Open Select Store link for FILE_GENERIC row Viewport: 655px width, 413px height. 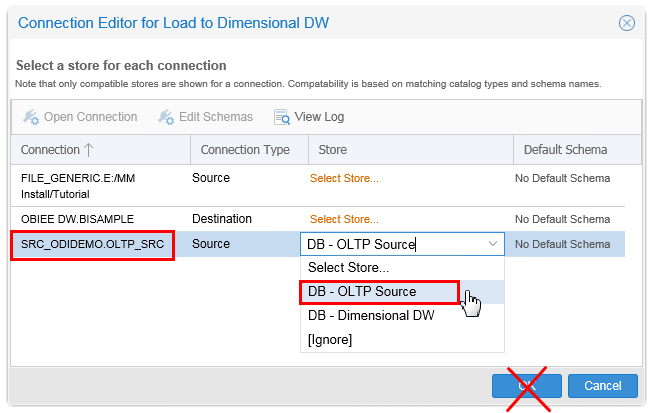click(344, 179)
